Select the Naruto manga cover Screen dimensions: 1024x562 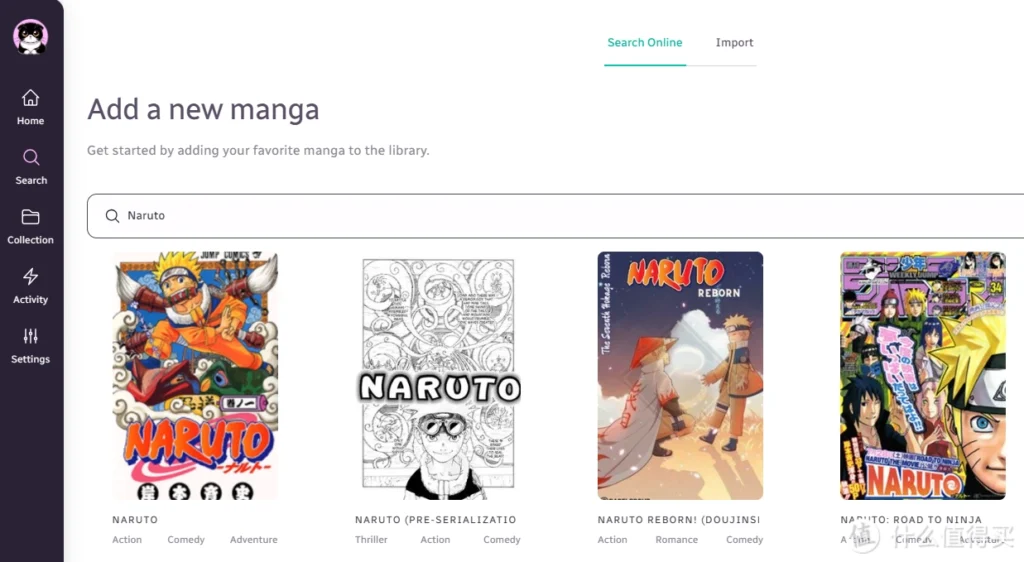click(x=195, y=375)
